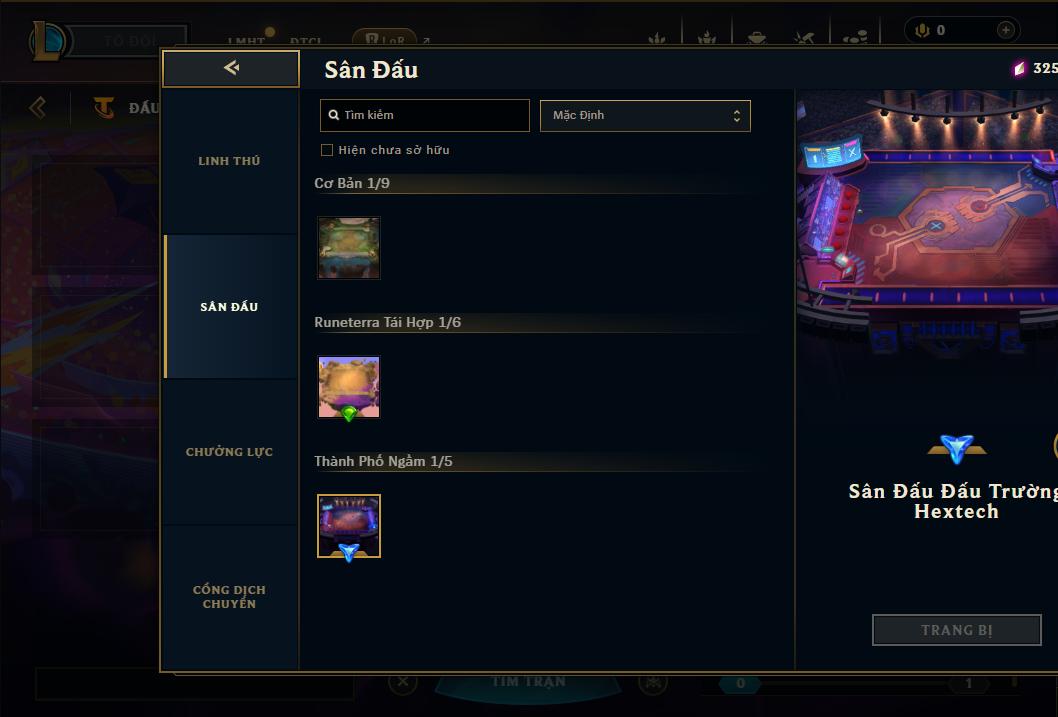Select the Cơ Bản arena thumbnail

point(349,248)
